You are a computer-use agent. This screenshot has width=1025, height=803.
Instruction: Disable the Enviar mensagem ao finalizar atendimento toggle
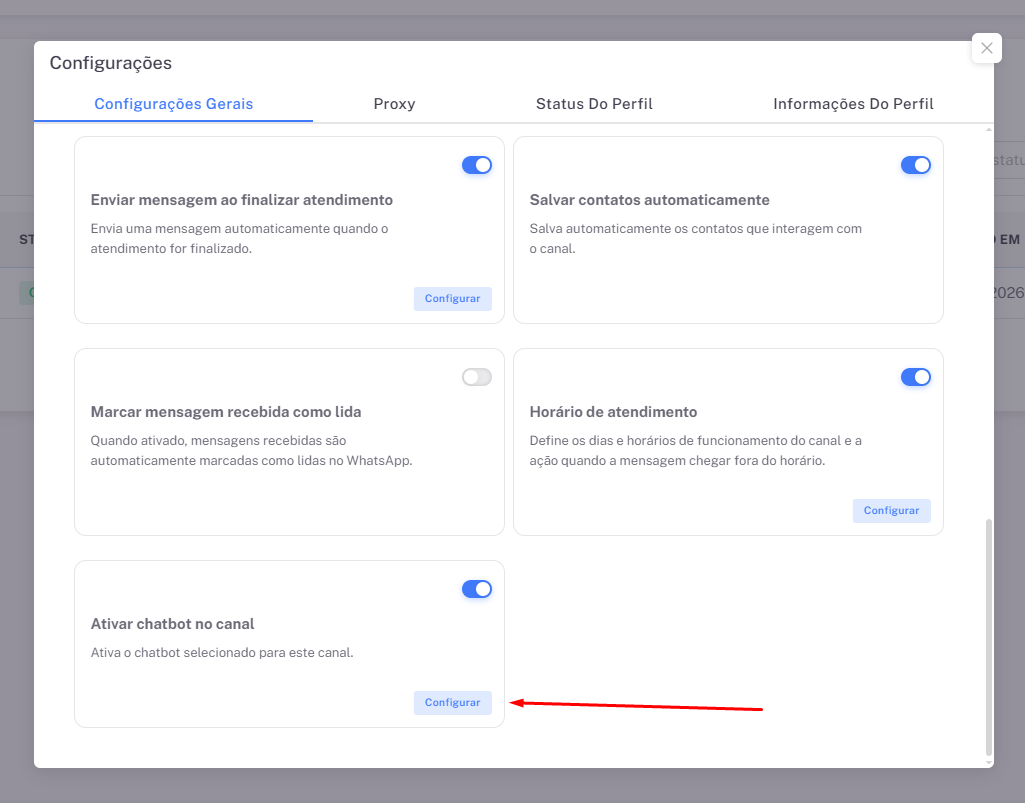pos(476,165)
